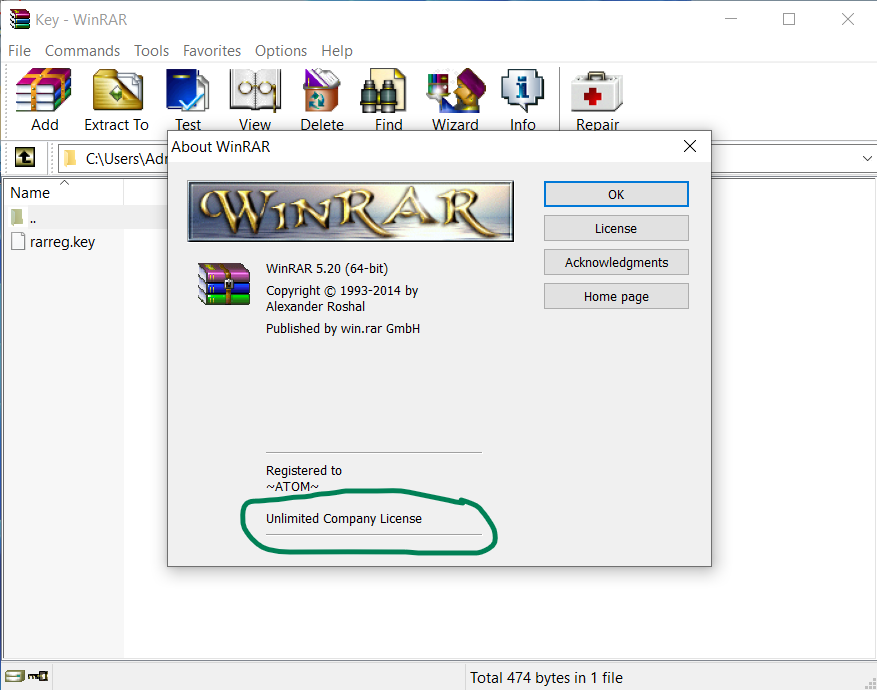Image resolution: width=877 pixels, height=690 pixels.
Task: Click 'WinRAR 5.20 (64-bit)' version text
Action: click(x=327, y=268)
